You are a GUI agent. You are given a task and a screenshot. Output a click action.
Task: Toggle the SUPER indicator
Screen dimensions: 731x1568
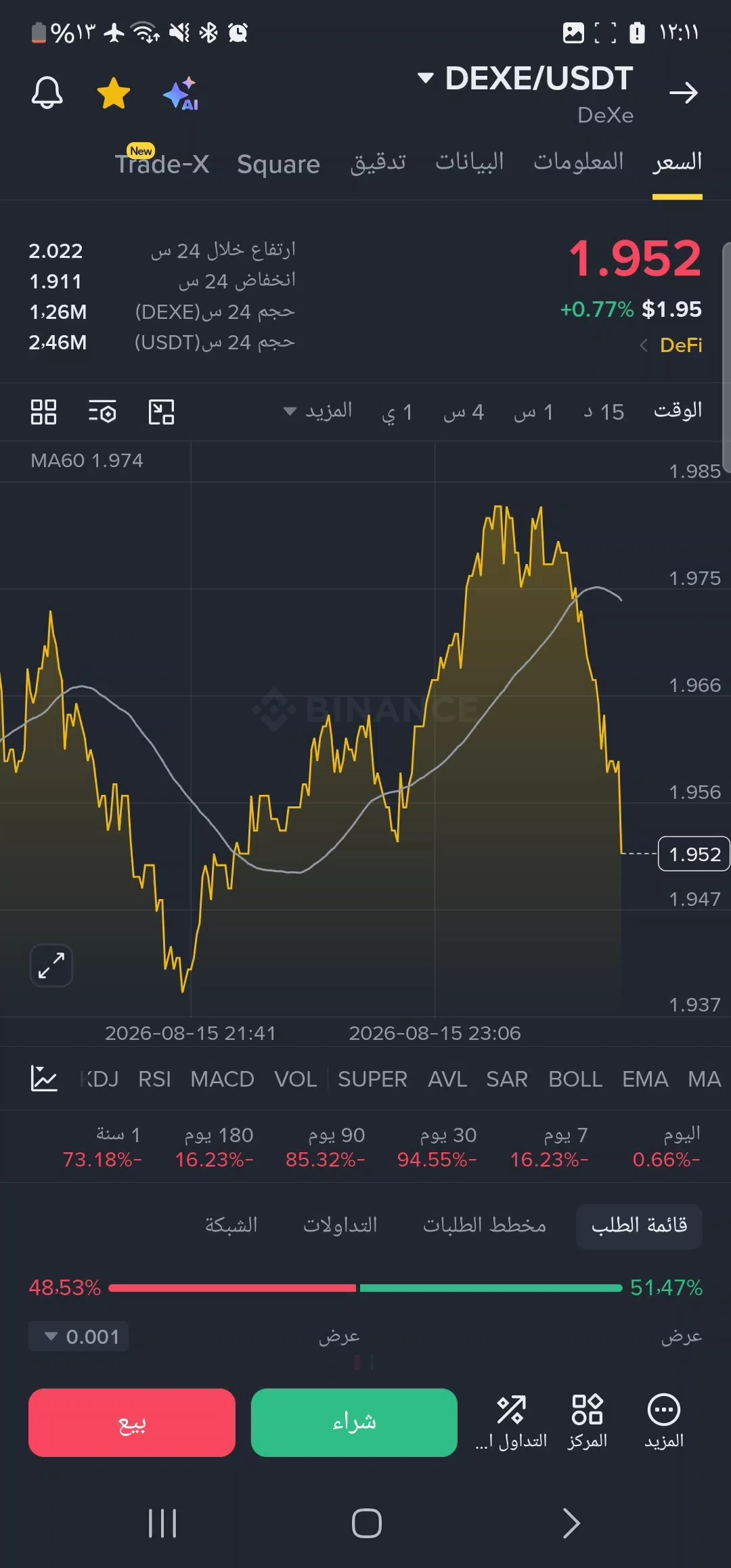click(x=372, y=1079)
